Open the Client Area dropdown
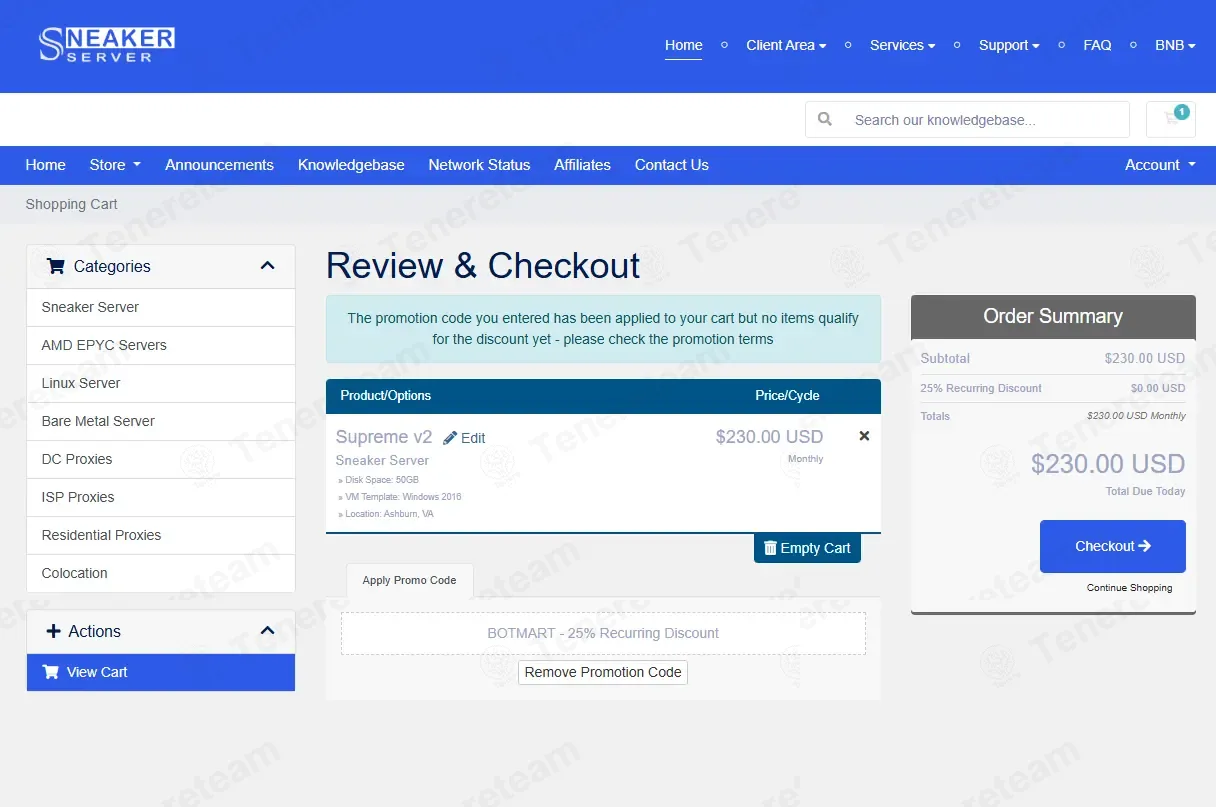The image size is (1216, 807). 786,45
